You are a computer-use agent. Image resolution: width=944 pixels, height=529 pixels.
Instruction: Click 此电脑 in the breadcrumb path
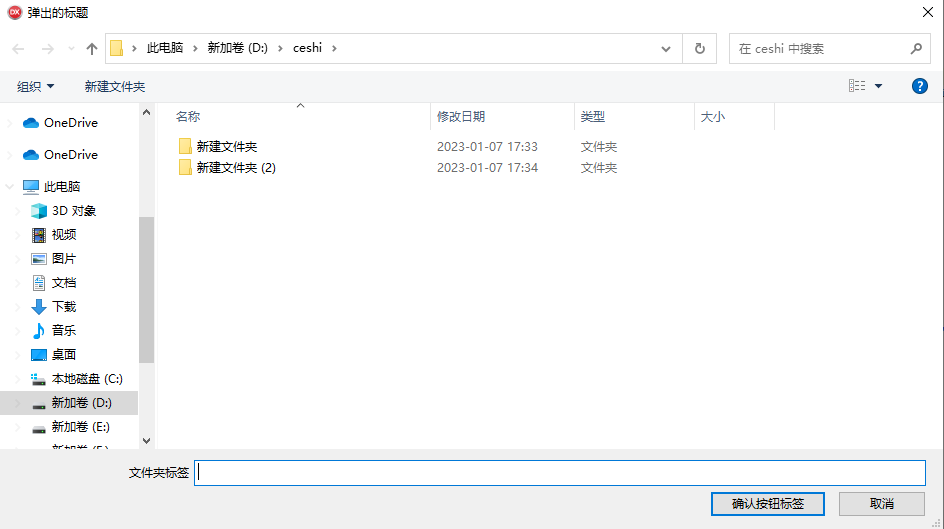click(x=165, y=48)
